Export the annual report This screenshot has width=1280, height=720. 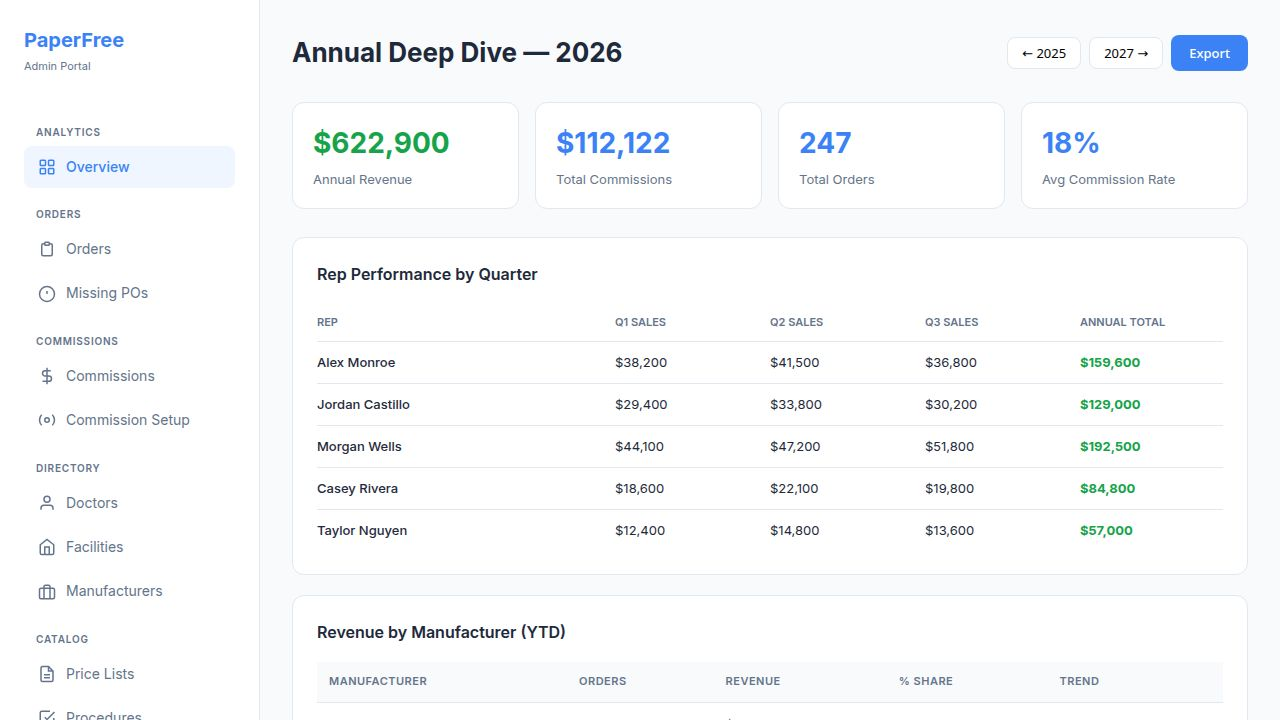coord(1209,53)
